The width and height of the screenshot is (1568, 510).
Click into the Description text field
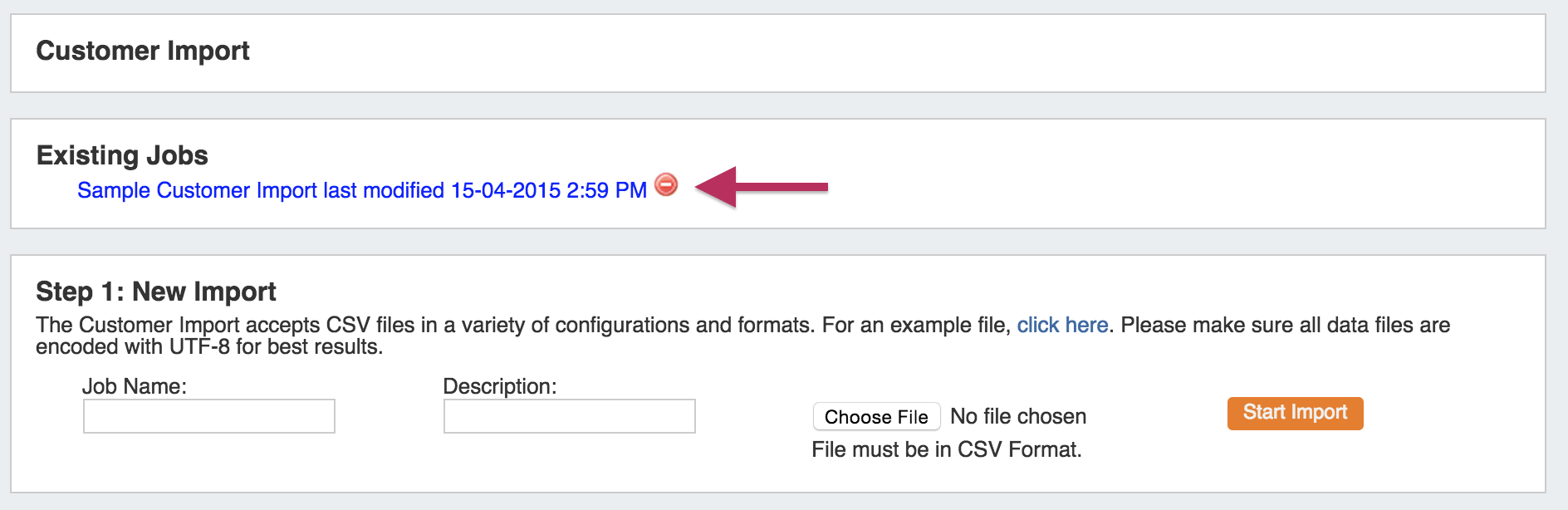[x=569, y=416]
